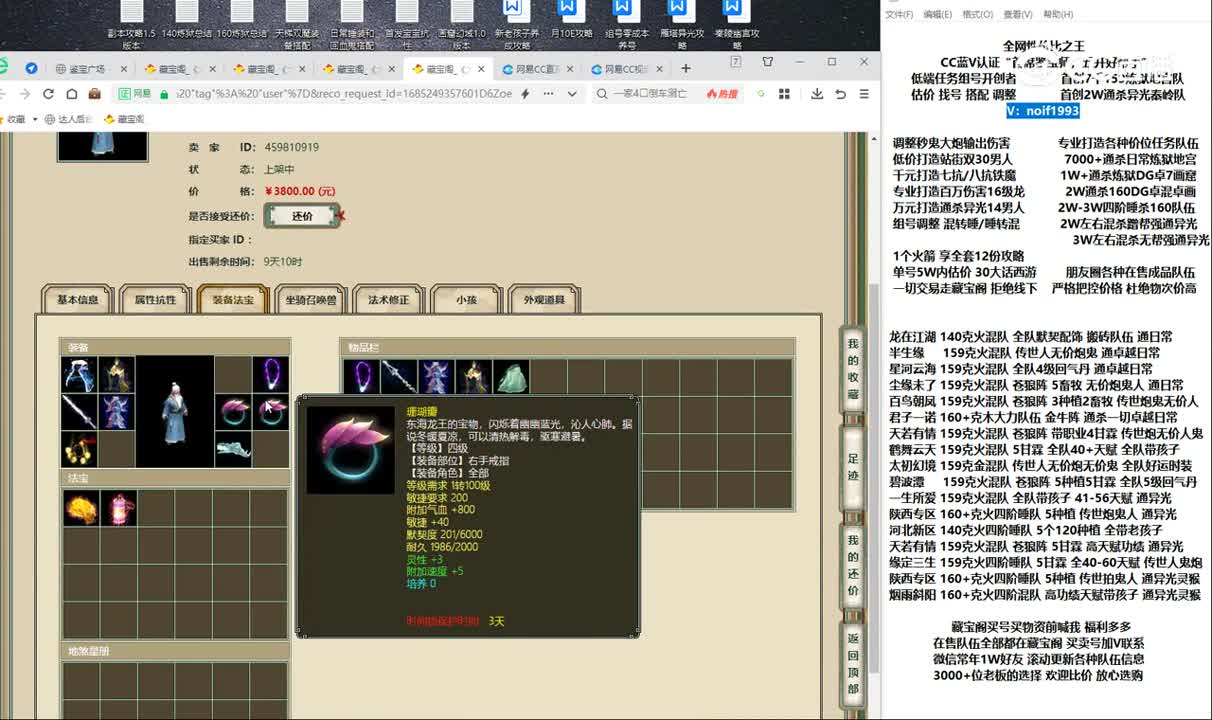The height and width of the screenshot is (720, 1212).
Task: Open the address bar three-dots menu
Action: [x=548, y=94]
